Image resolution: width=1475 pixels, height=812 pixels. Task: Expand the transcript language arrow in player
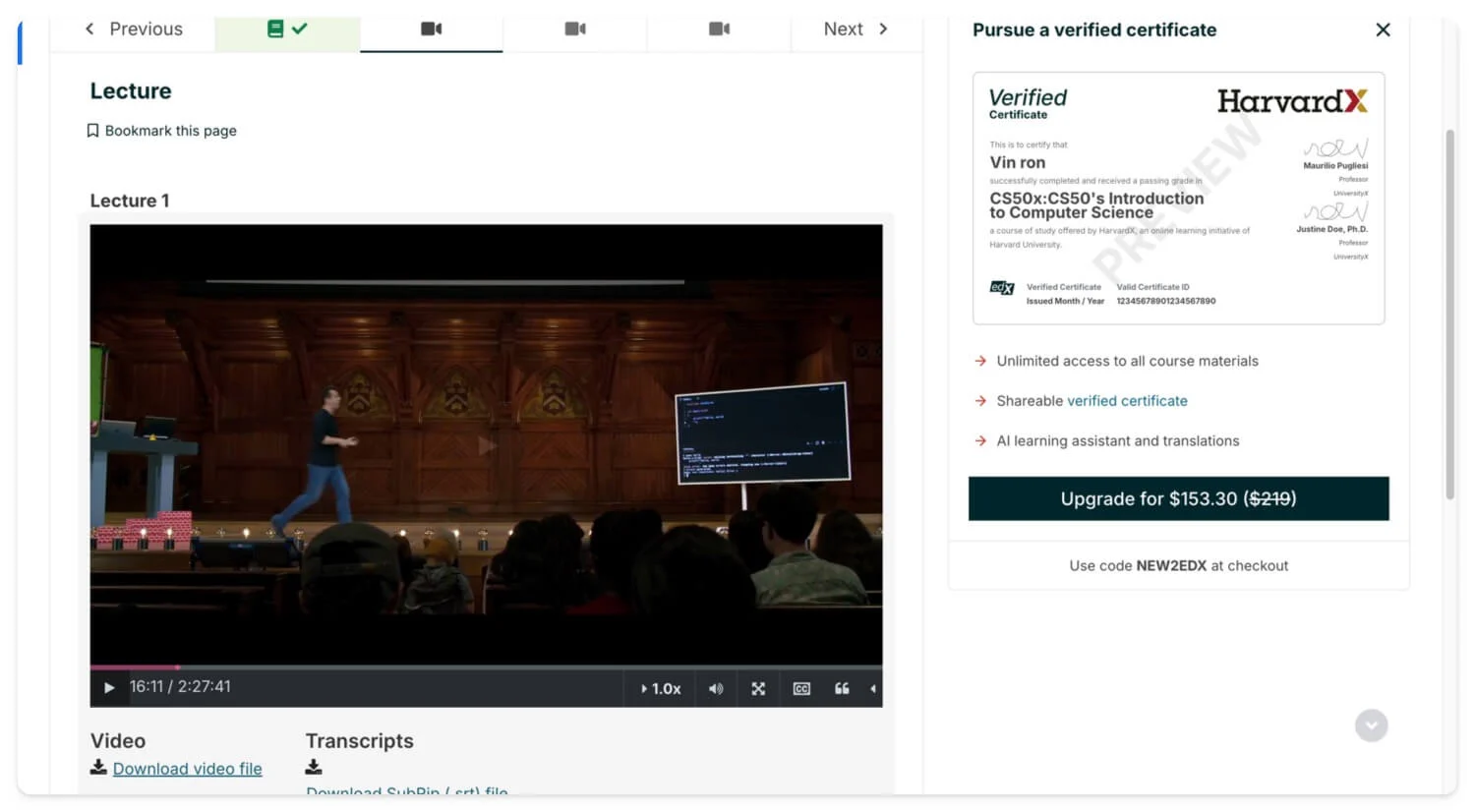click(x=873, y=689)
